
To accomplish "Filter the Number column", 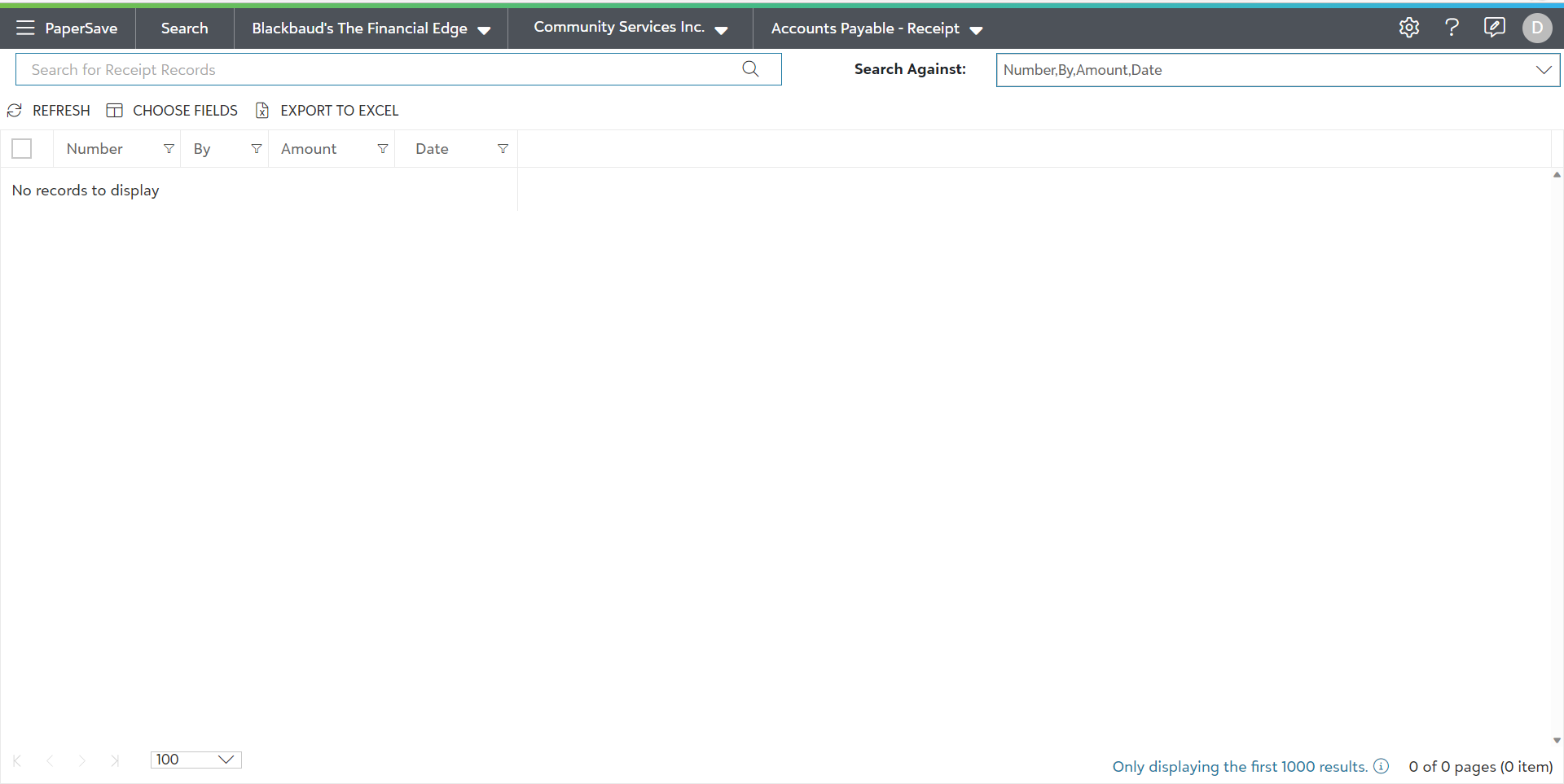I will (x=169, y=149).
